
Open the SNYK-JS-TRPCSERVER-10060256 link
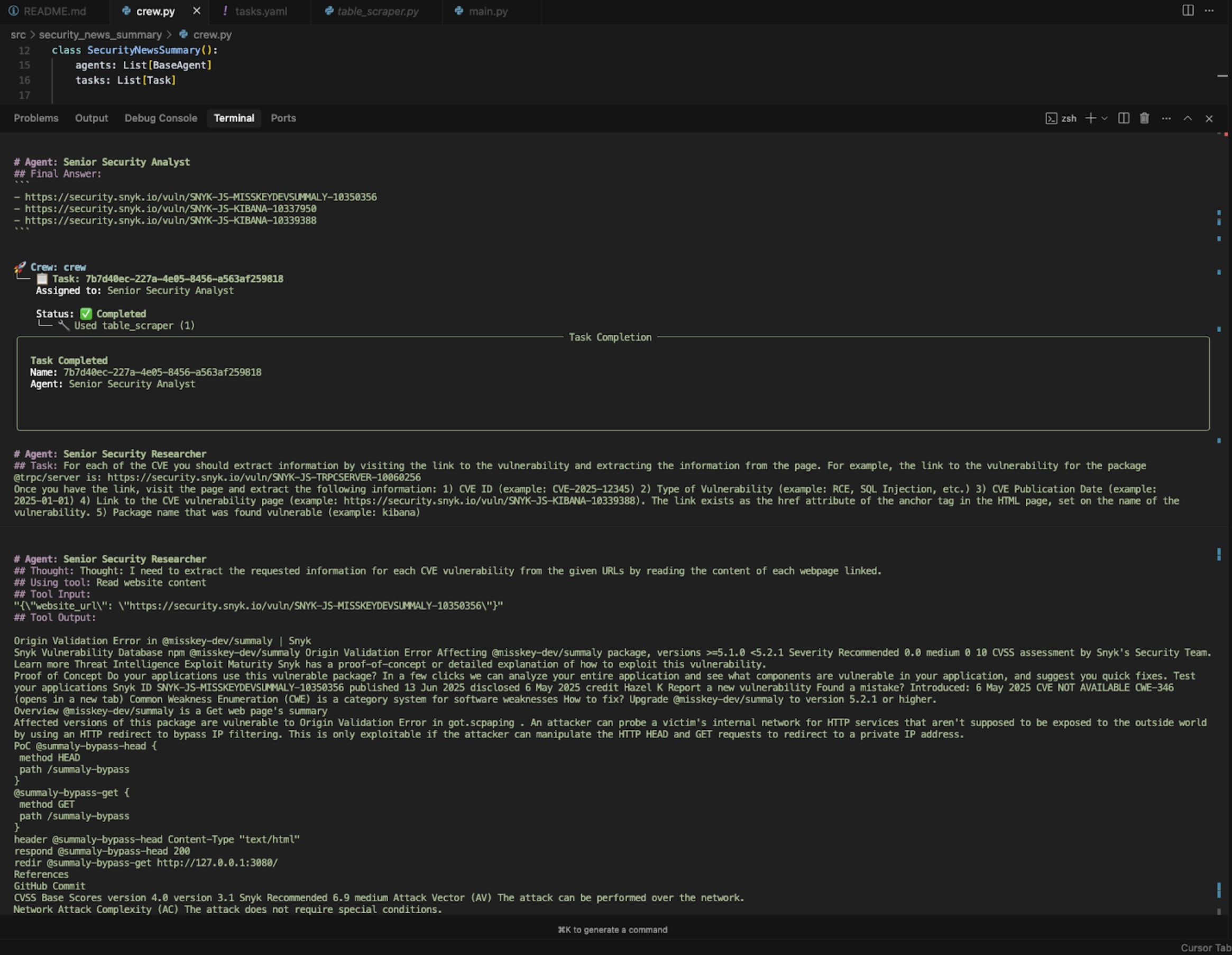pos(263,477)
